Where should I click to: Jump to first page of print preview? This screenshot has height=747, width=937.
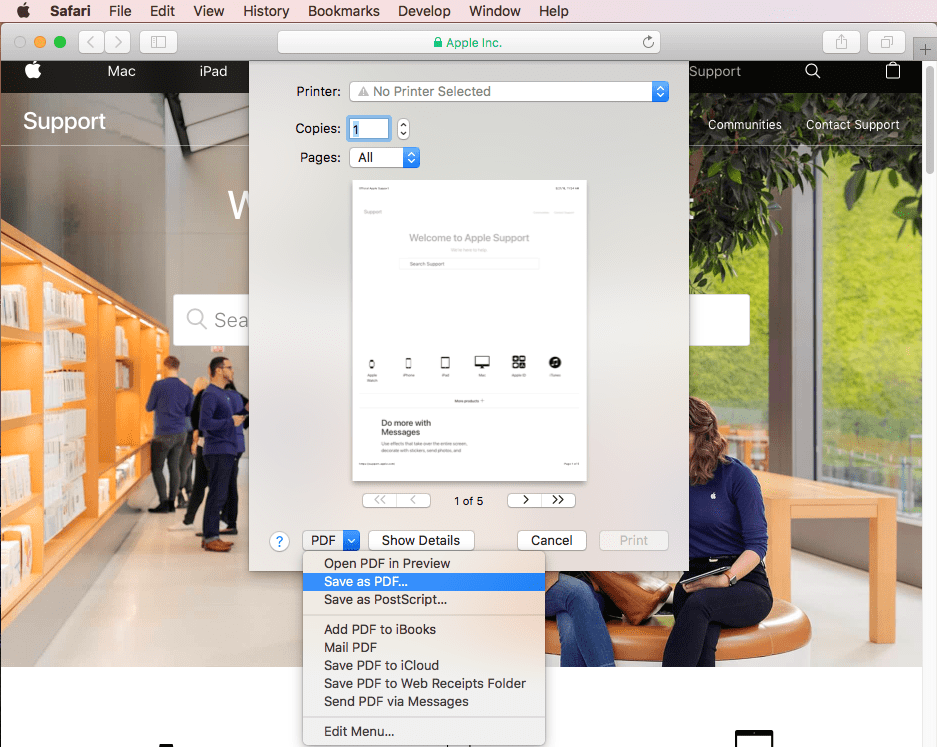click(x=379, y=500)
